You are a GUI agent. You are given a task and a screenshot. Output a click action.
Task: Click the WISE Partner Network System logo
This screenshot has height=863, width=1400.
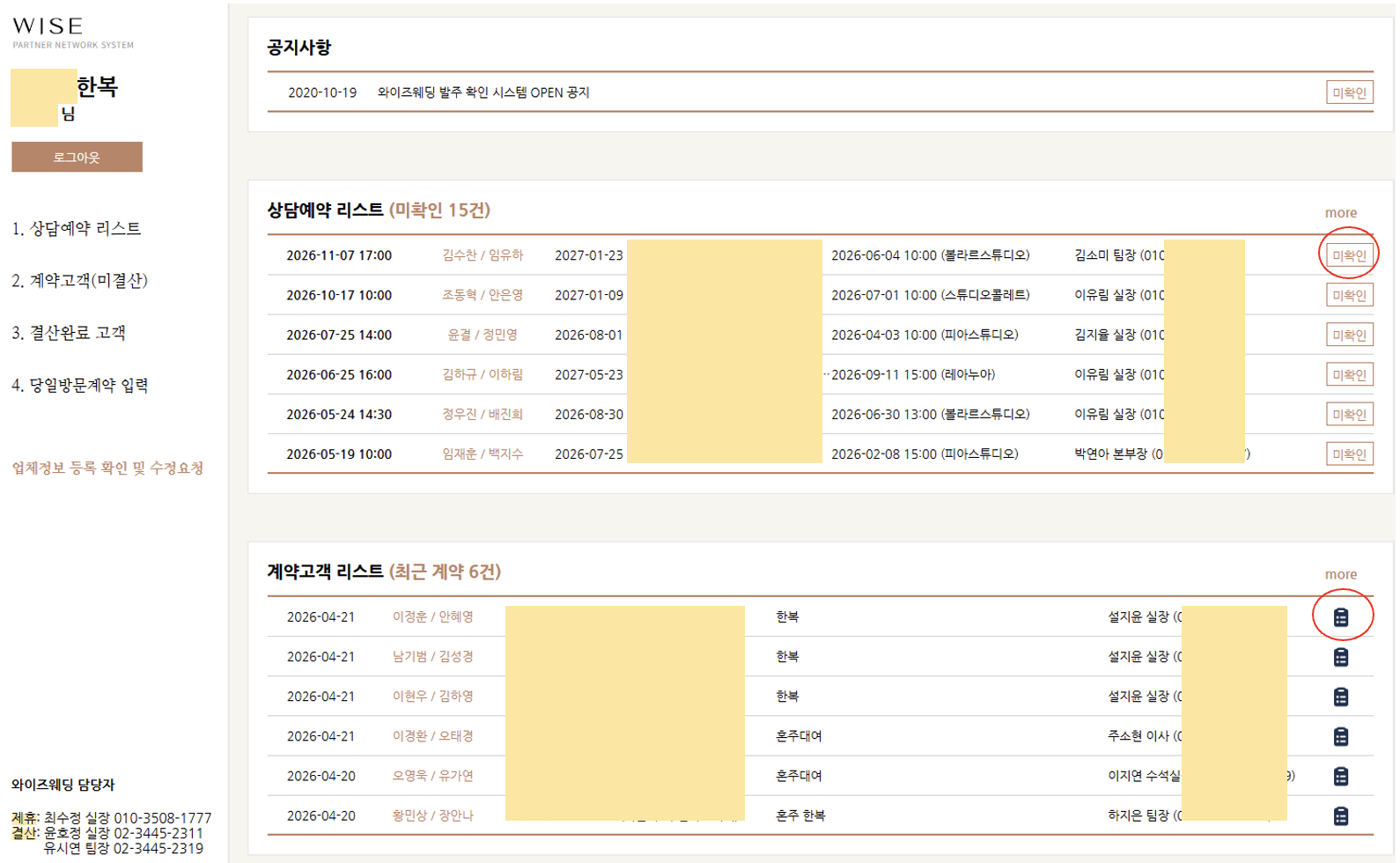click(72, 33)
